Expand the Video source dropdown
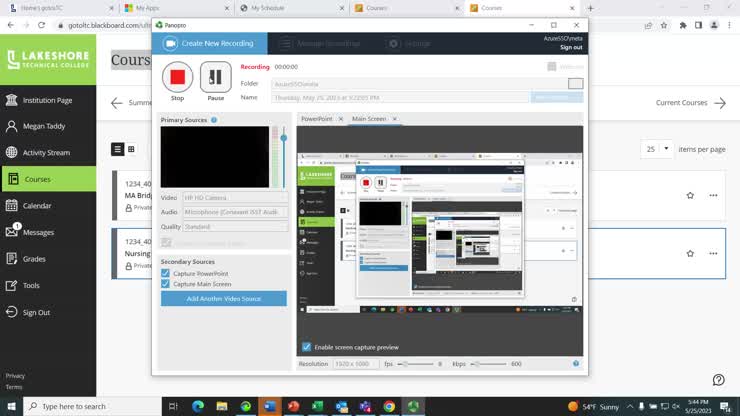740x416 pixels. (x=234, y=198)
